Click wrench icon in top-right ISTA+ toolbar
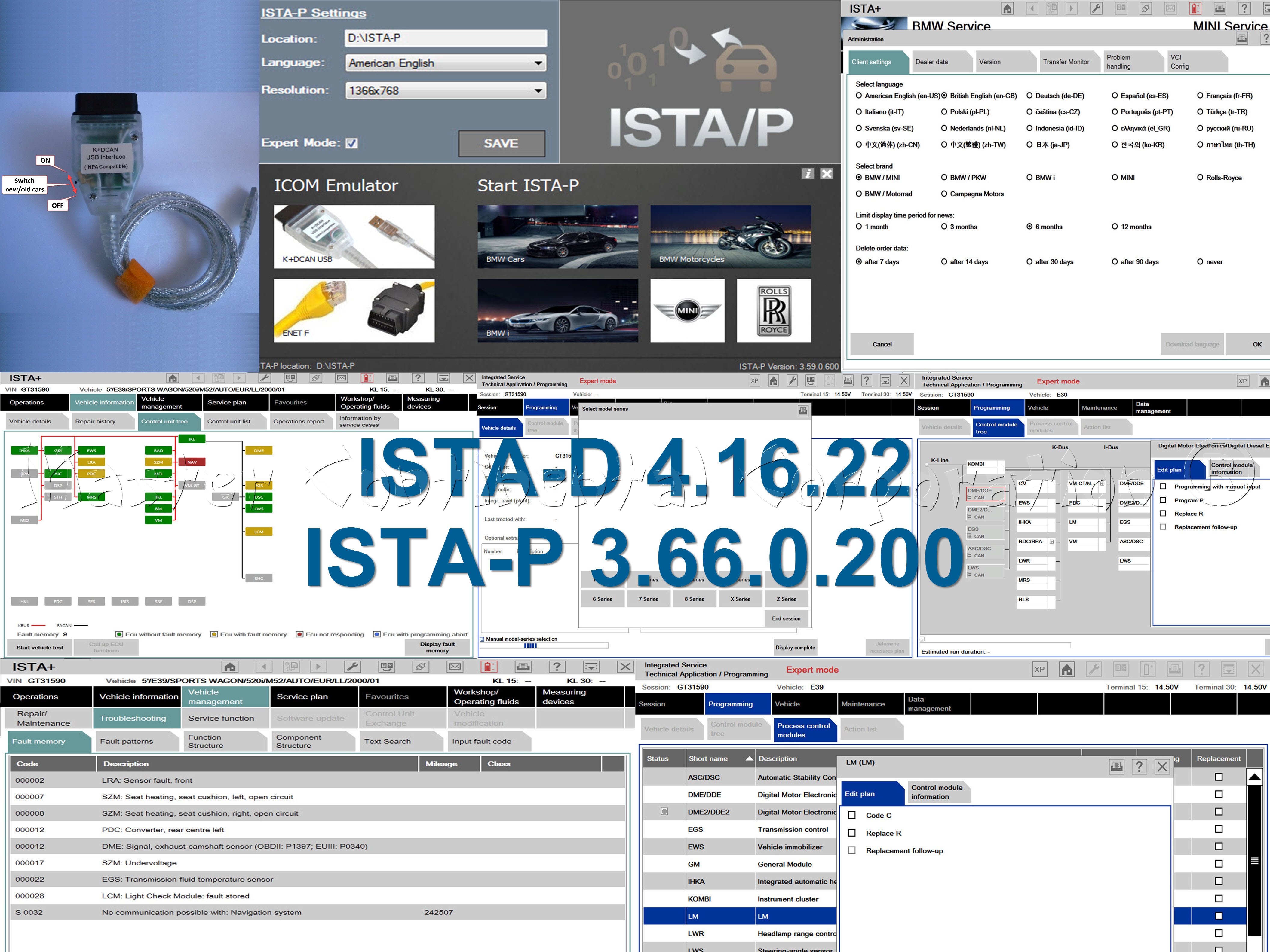 [1096, 9]
